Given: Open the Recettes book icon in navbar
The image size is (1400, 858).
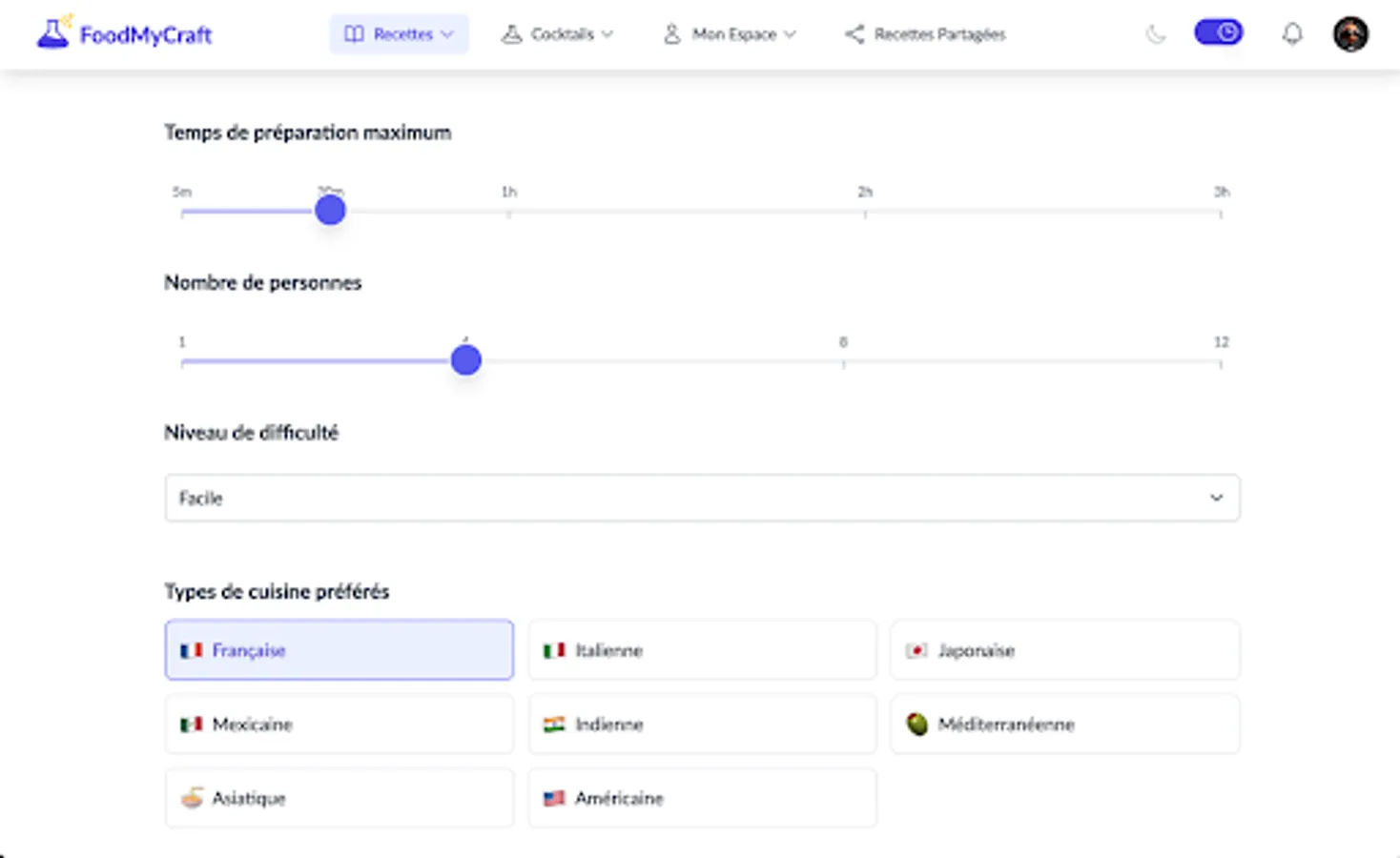Looking at the screenshot, I should coord(355,33).
